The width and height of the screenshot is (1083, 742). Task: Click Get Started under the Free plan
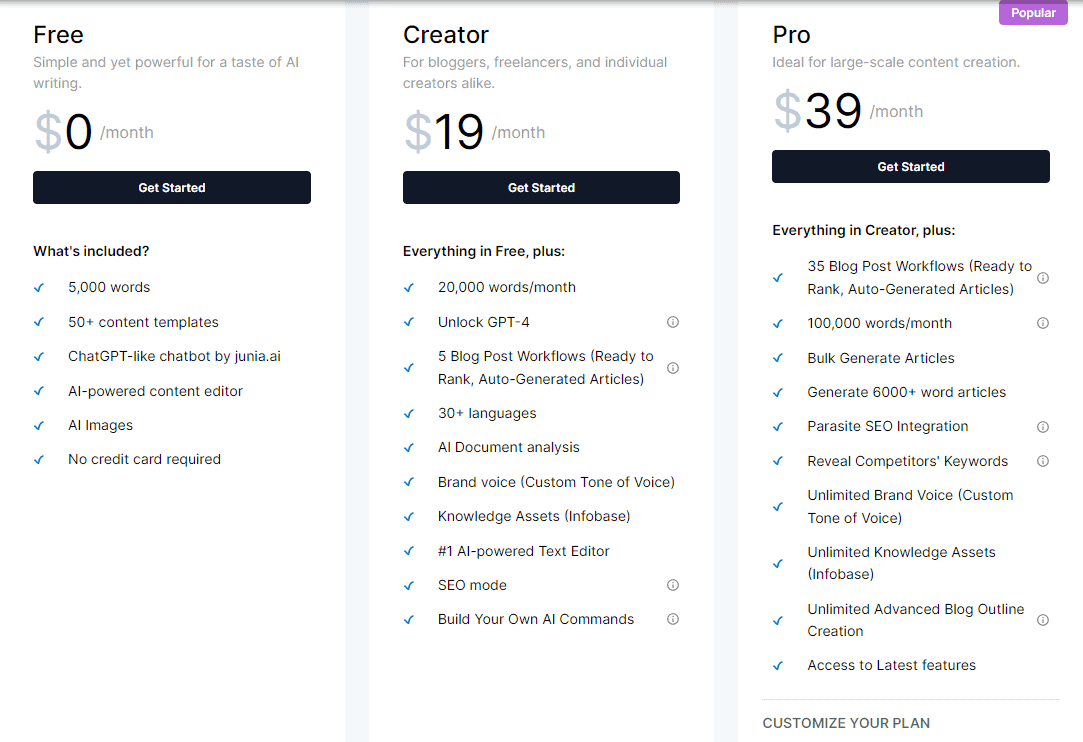pyautogui.click(x=171, y=187)
